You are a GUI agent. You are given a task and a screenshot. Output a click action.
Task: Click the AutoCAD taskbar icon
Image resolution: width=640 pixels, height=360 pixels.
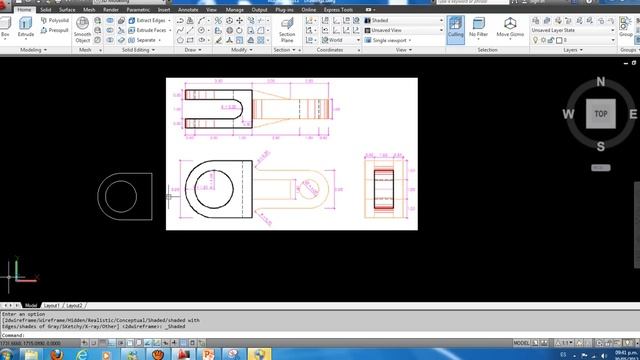coord(183,355)
